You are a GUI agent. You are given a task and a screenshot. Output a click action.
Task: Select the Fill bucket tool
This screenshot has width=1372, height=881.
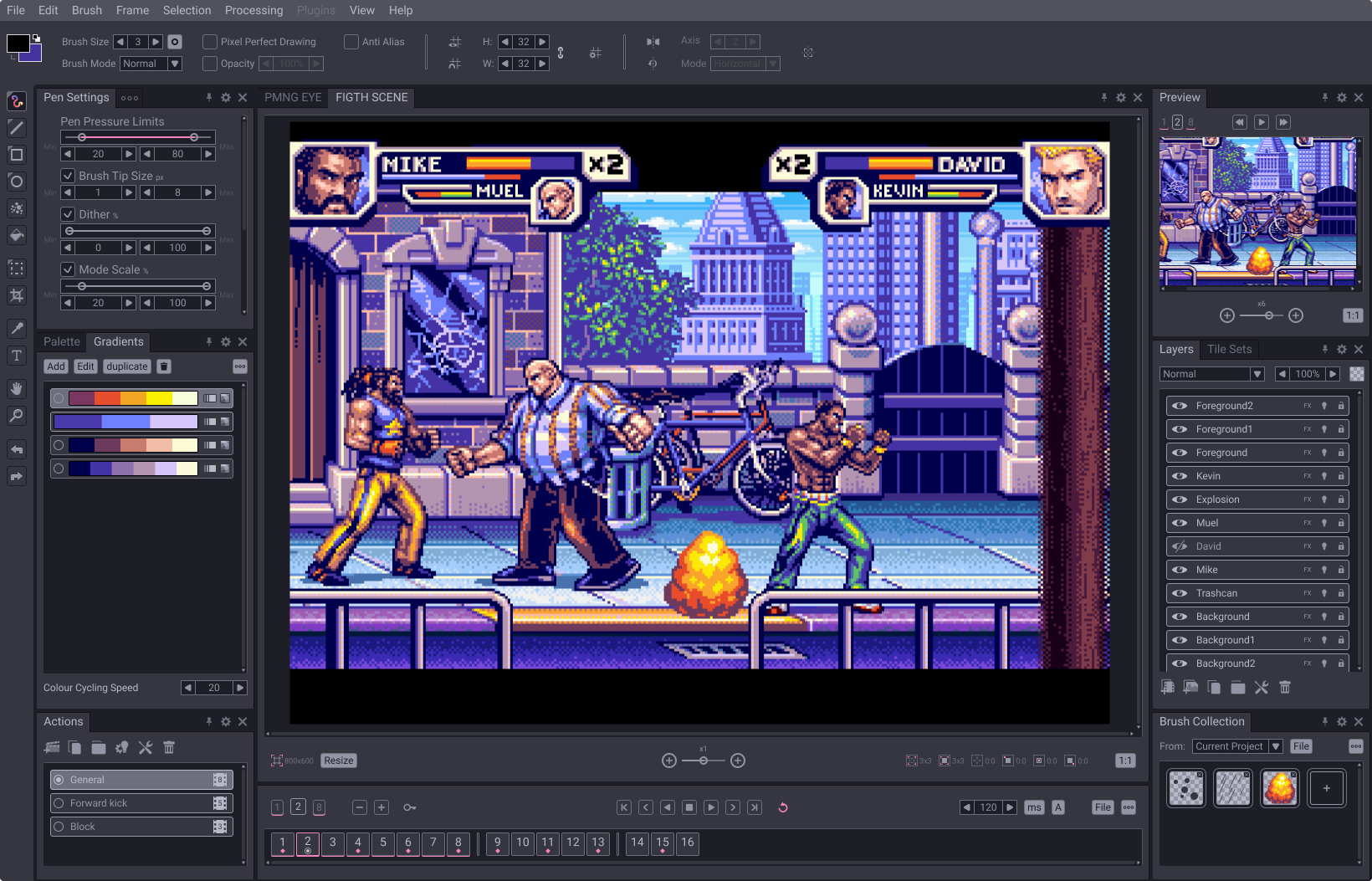pyautogui.click(x=17, y=235)
